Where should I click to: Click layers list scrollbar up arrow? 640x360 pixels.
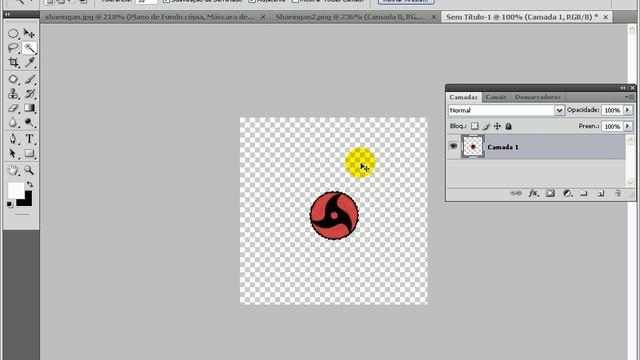pos(630,140)
